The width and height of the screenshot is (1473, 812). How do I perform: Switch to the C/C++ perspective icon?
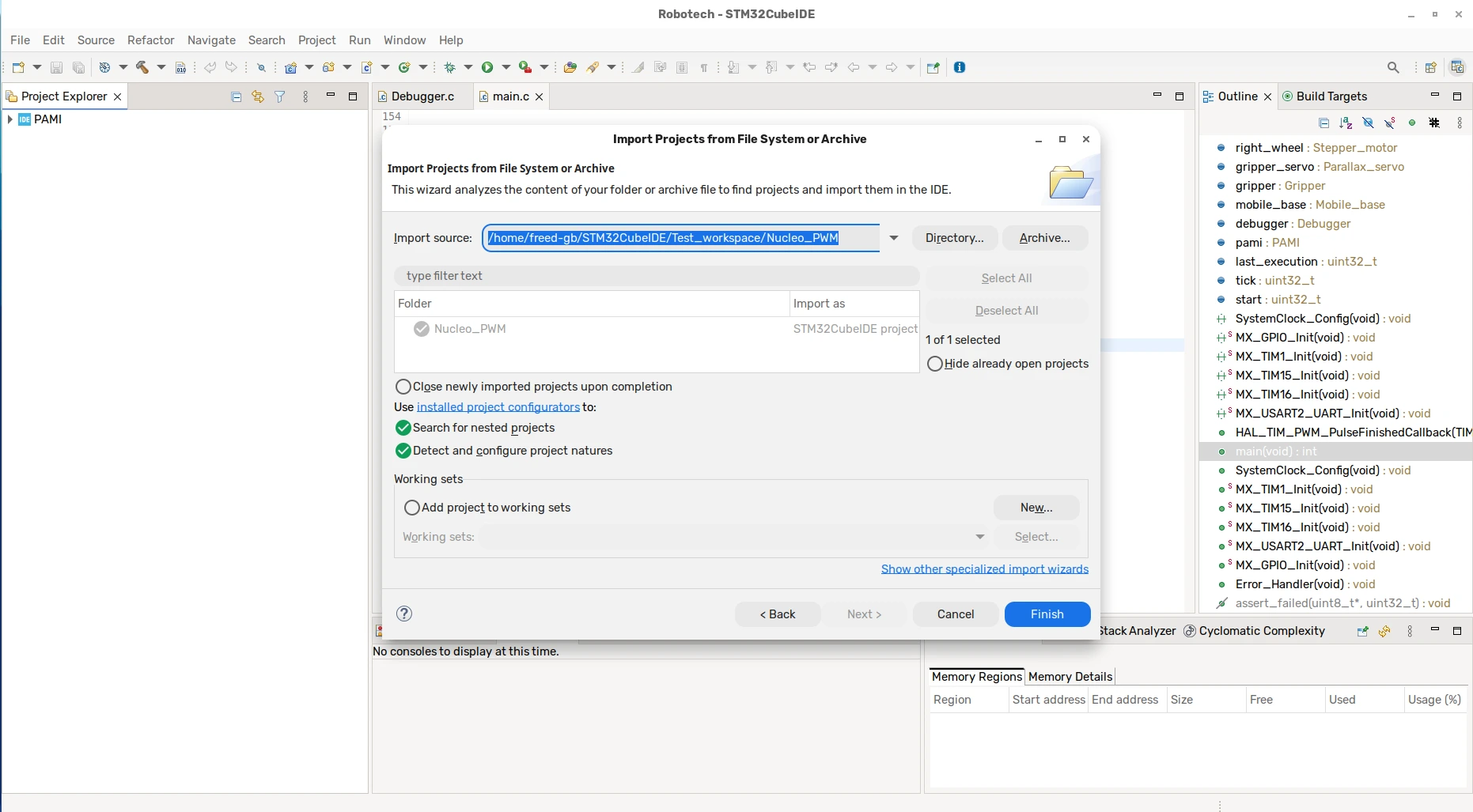[1457, 67]
